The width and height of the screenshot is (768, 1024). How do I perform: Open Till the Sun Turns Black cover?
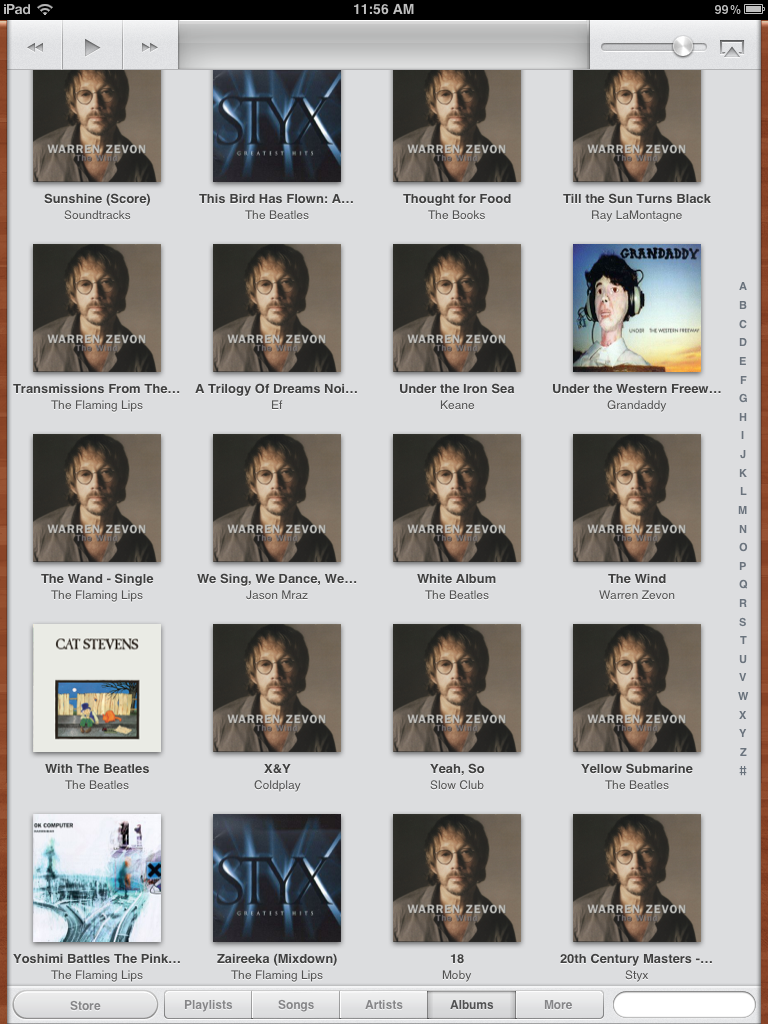(637, 126)
